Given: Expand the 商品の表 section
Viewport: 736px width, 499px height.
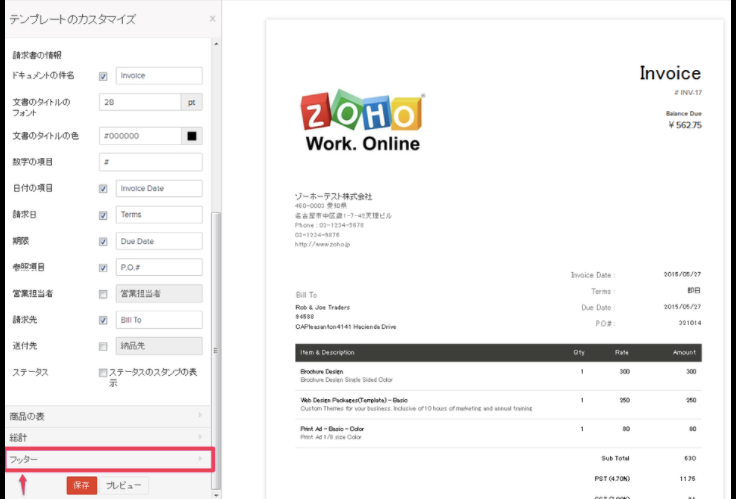Looking at the screenshot, I should (x=107, y=416).
